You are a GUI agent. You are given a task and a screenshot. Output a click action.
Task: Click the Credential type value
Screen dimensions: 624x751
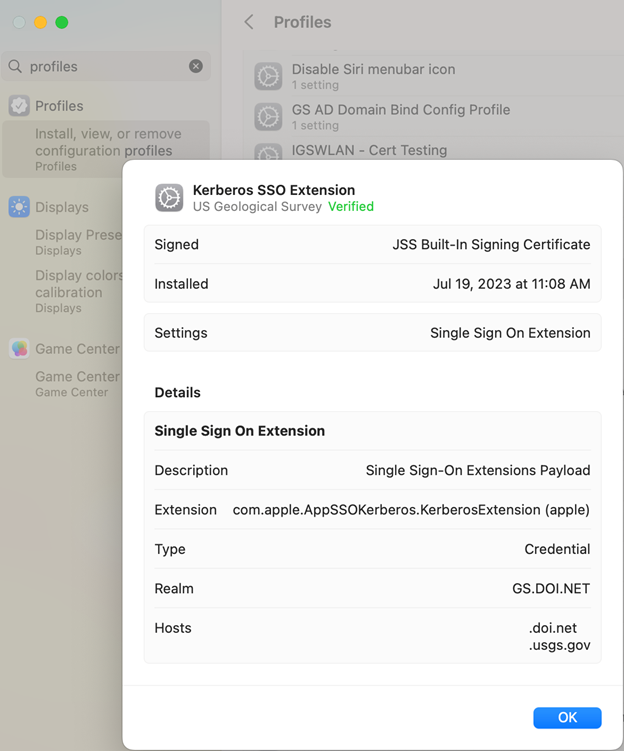pyautogui.click(x=557, y=549)
